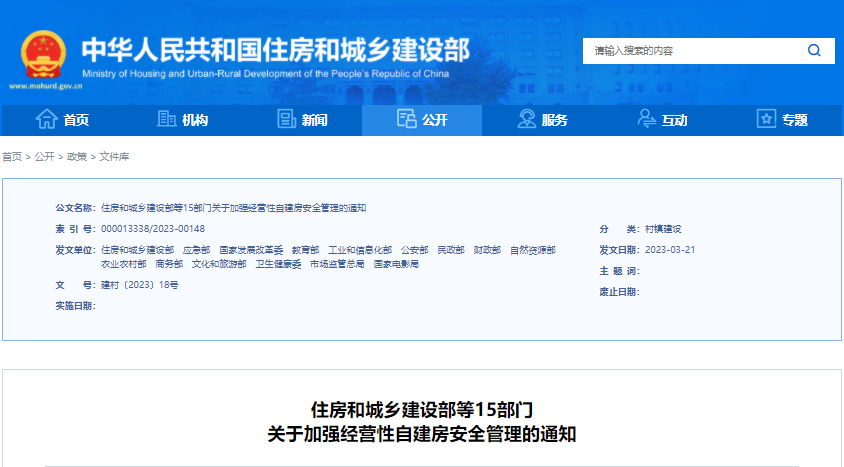Open the 公开 navigation tab
This screenshot has width=844, height=467.
pos(422,120)
